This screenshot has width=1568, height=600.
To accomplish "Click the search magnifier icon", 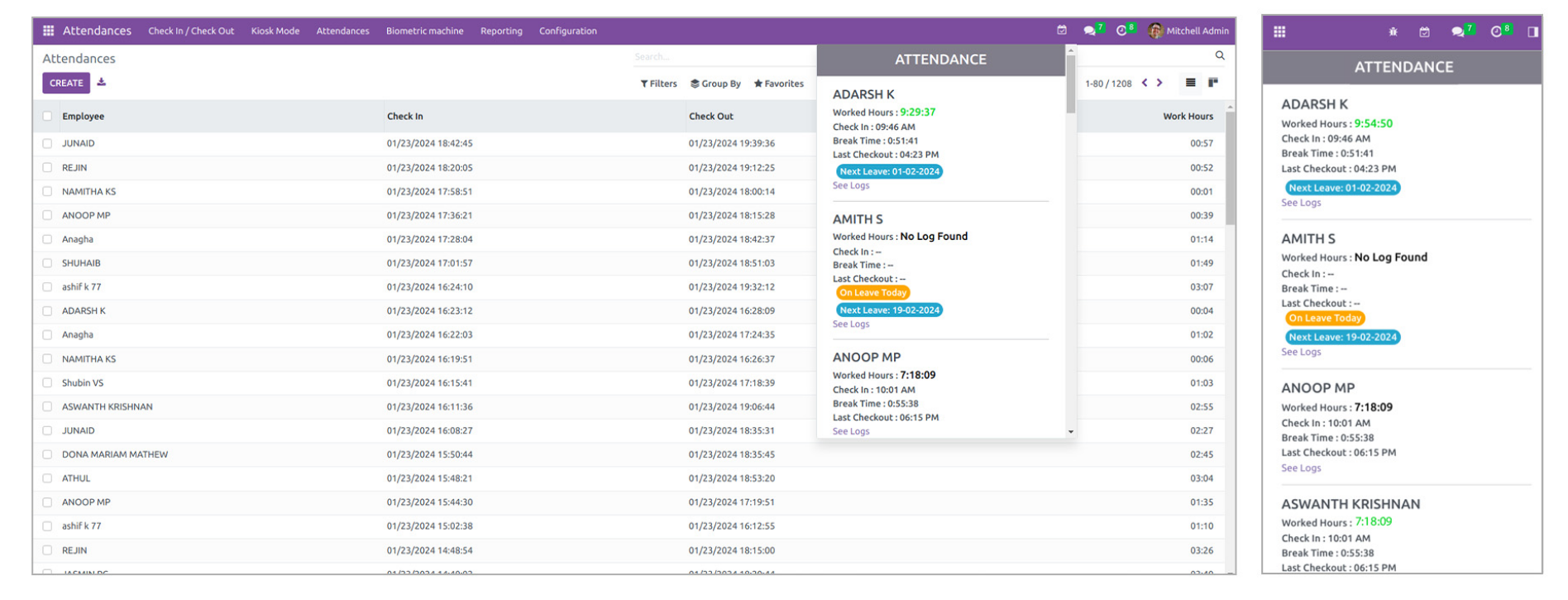I will pyautogui.click(x=1220, y=55).
